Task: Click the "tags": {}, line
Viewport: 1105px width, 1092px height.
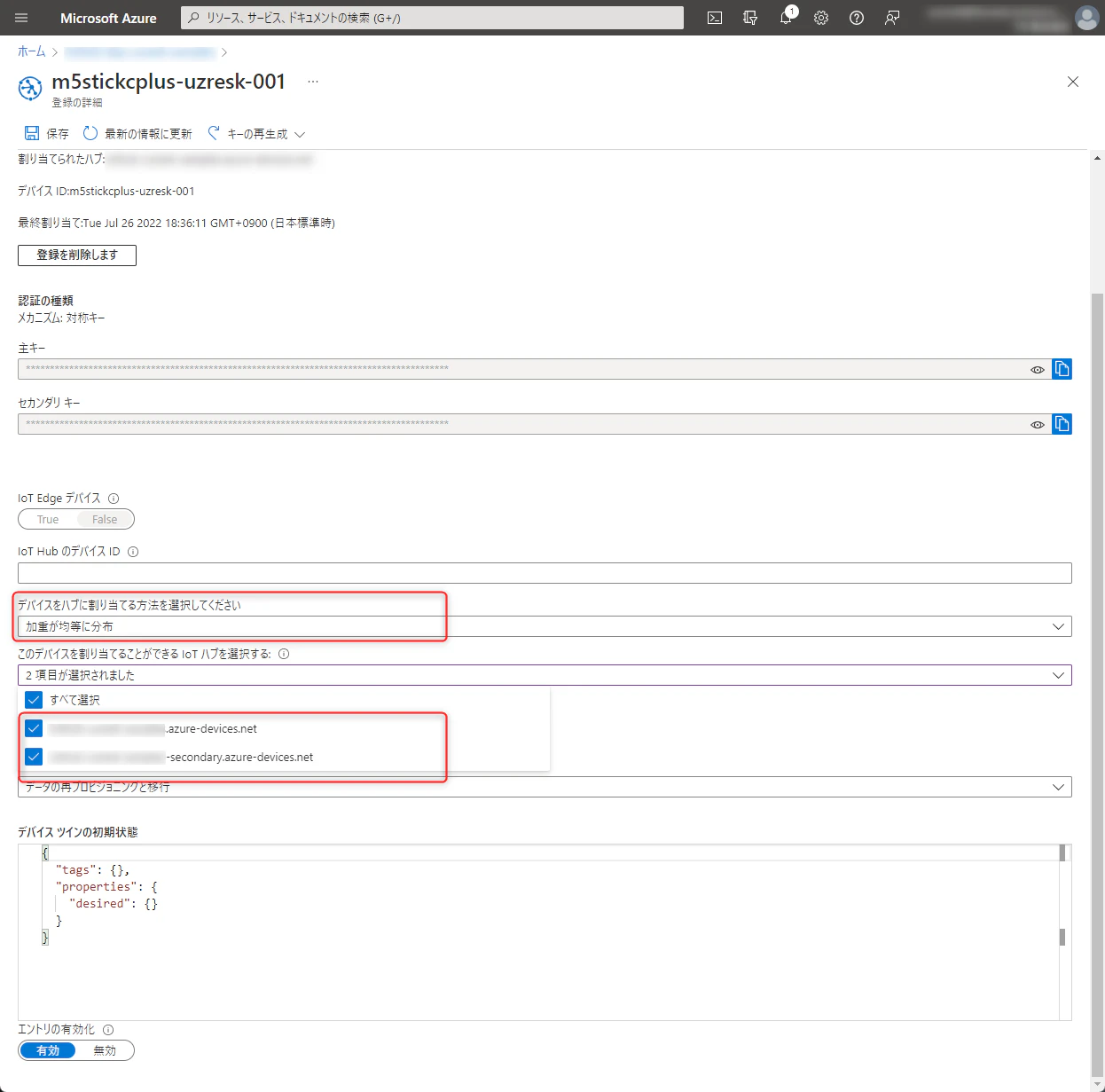Action: [x=92, y=870]
